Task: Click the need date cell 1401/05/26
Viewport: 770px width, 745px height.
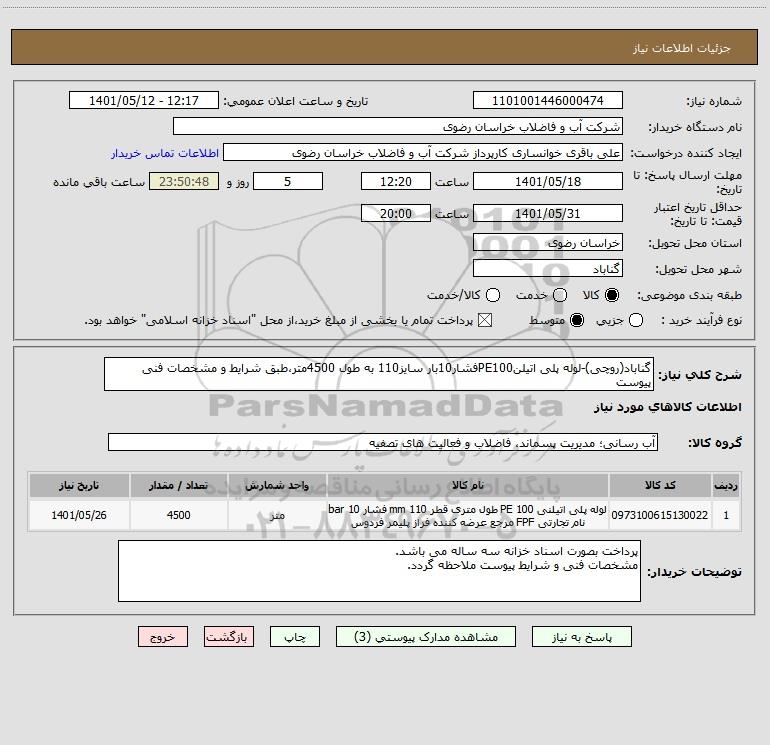Action: (79, 515)
